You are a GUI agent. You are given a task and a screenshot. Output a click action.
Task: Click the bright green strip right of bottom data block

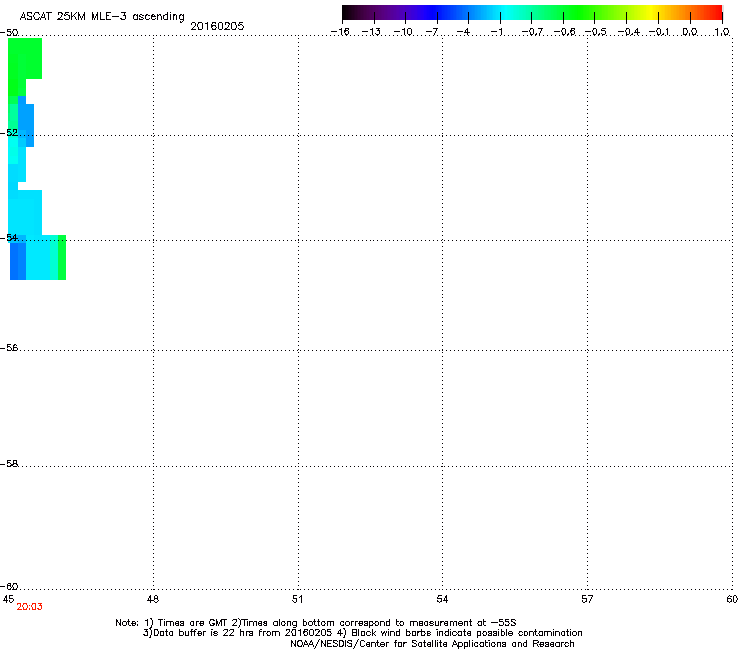[x=62, y=257]
